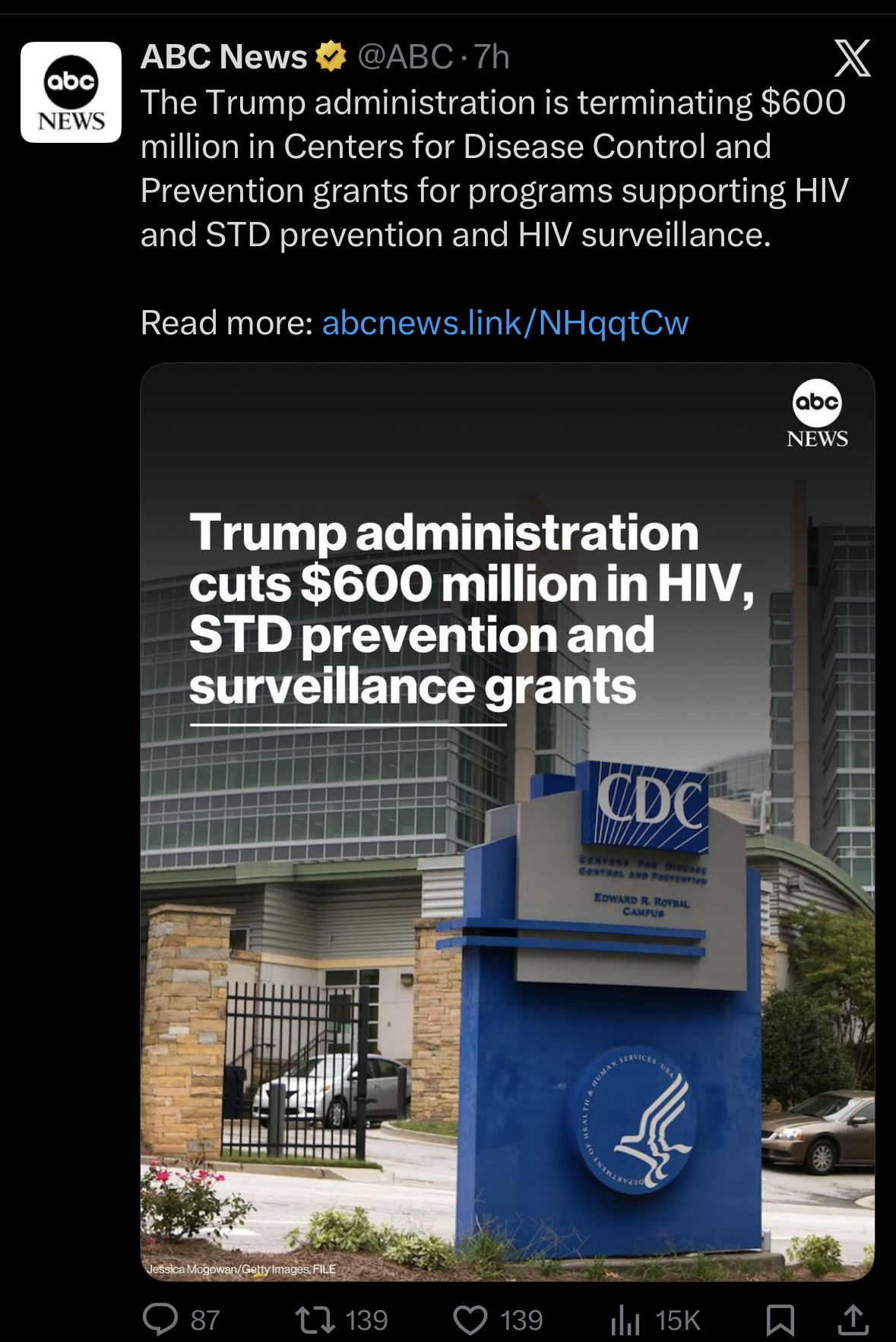Tap the 87 replies count
896x1342 pixels.
point(205,1321)
